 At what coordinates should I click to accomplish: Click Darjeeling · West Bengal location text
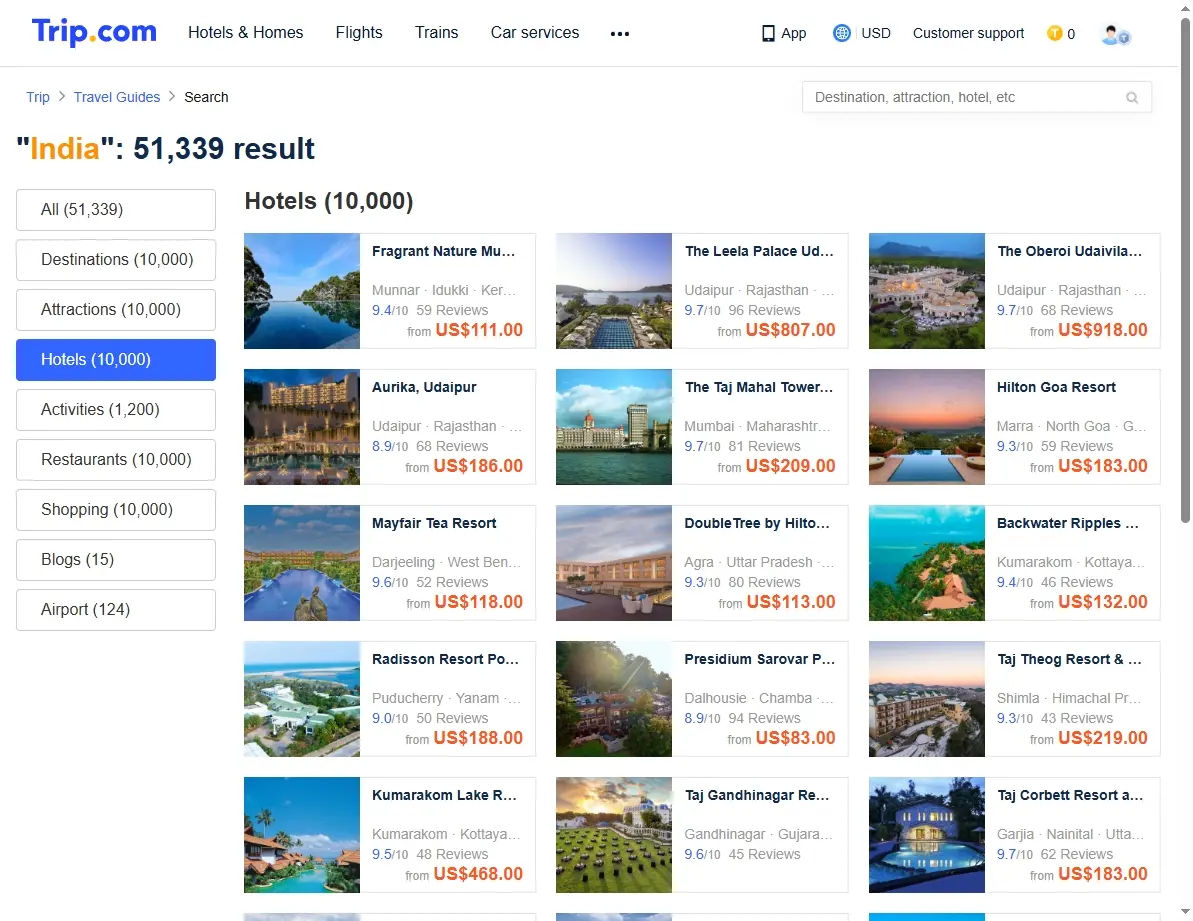click(x=447, y=563)
